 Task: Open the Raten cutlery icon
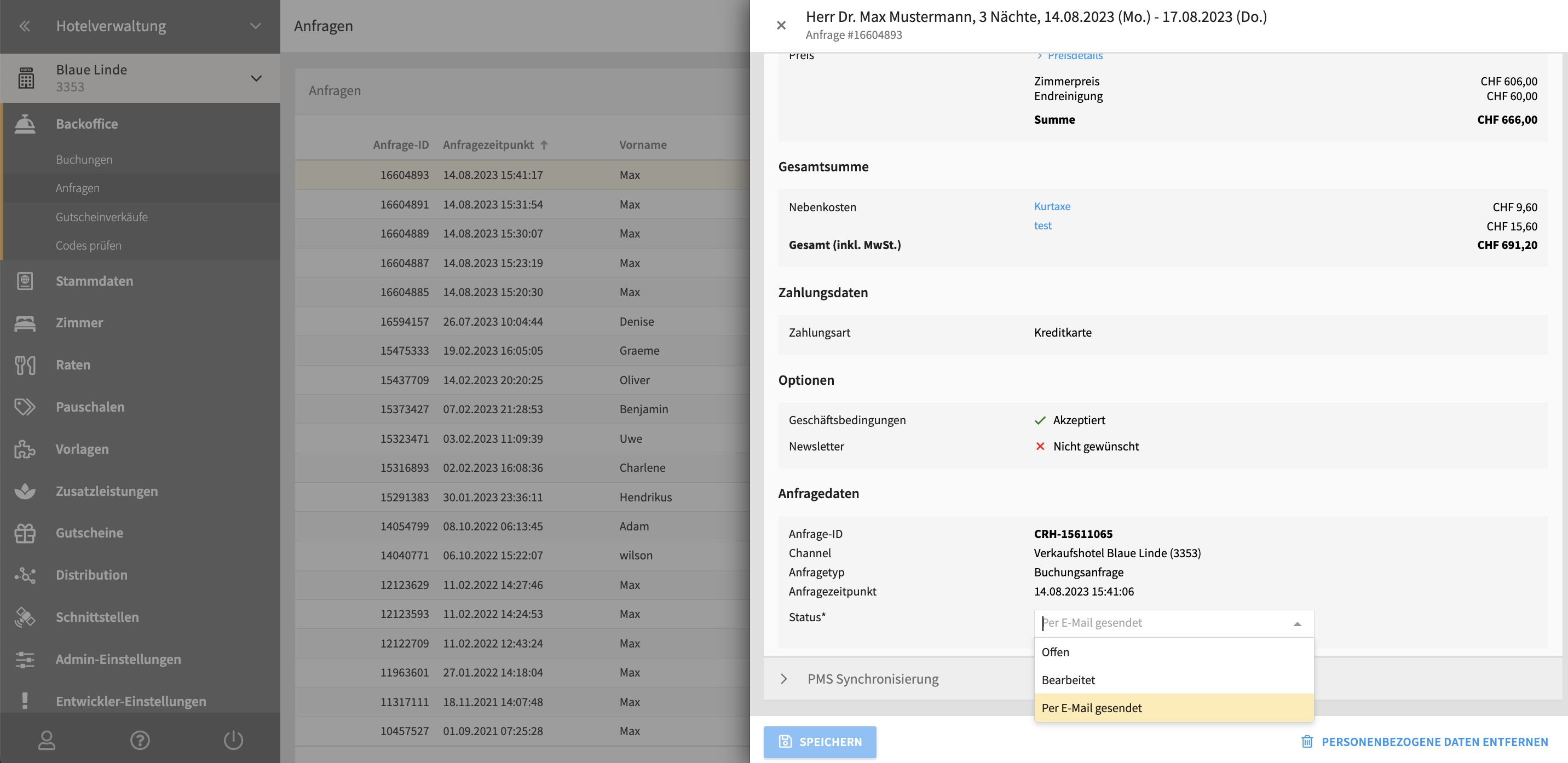(x=25, y=365)
